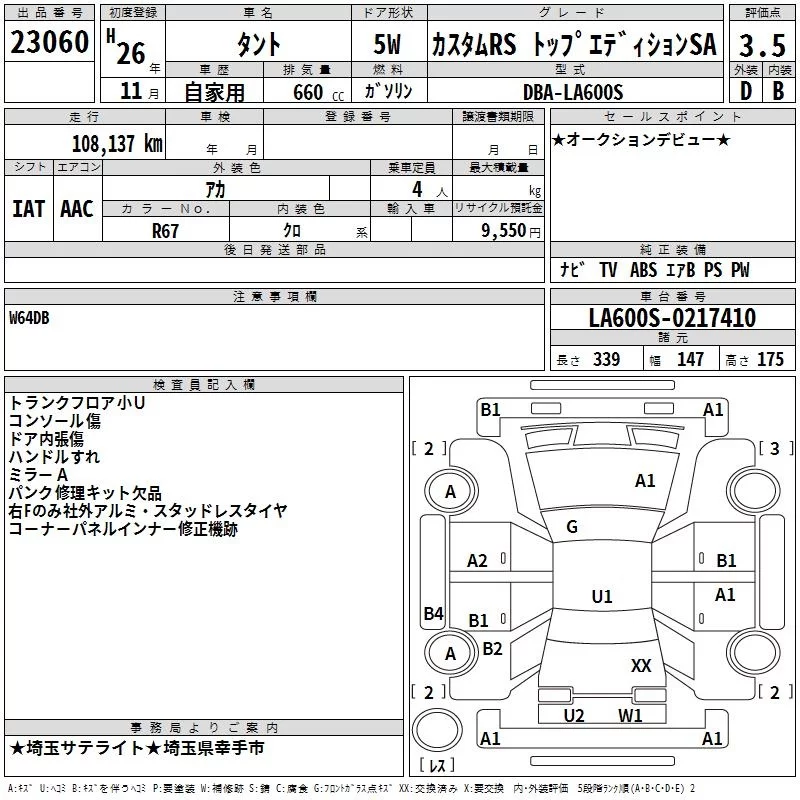Click the exterior grade letter D
Viewport: 800px width, 800px height.
pos(746,91)
